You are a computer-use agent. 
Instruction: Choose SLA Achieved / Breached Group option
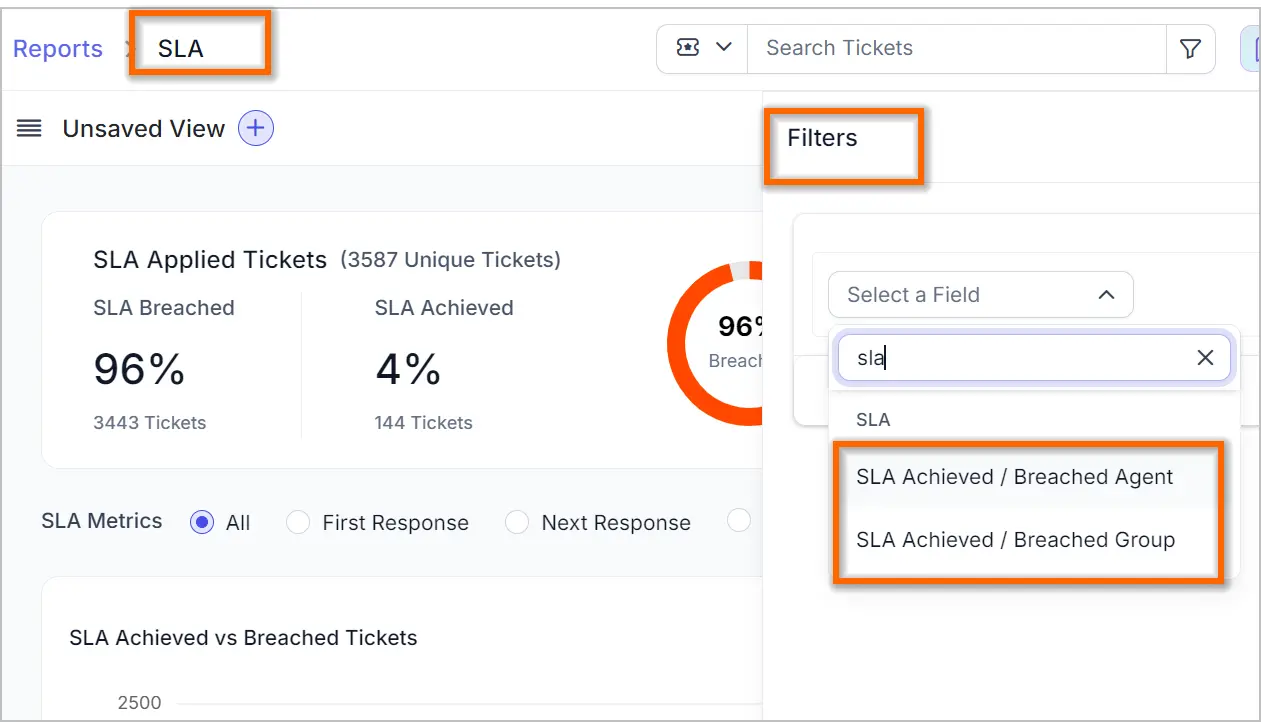(1015, 540)
